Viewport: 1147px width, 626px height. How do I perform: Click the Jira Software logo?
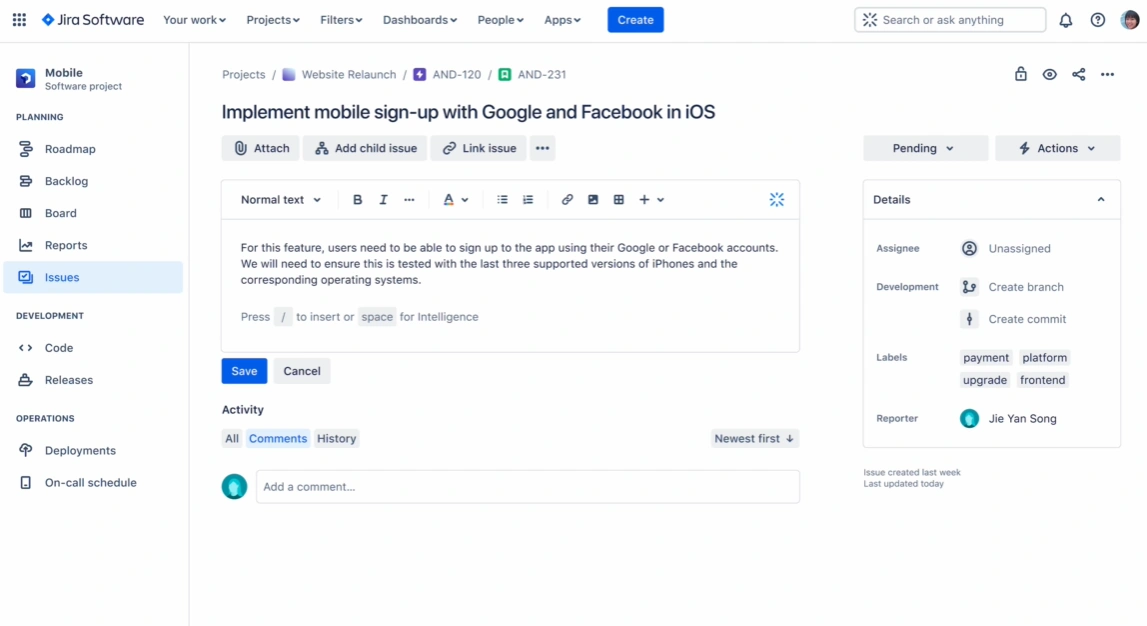(93, 20)
